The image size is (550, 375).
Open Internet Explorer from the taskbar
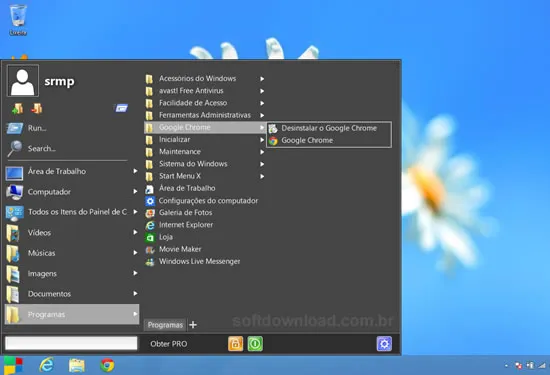click(46, 365)
